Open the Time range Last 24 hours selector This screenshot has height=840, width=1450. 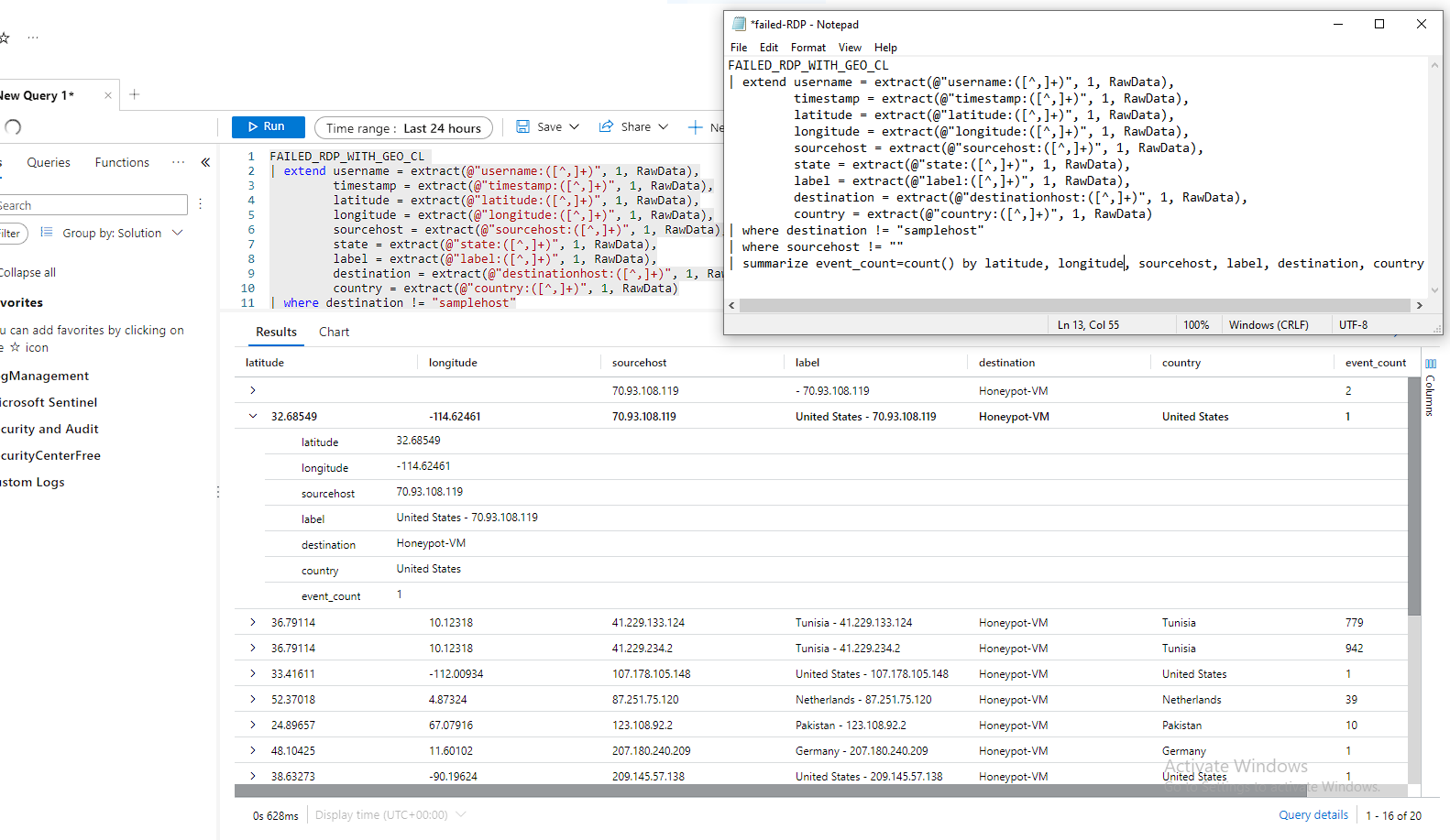(x=403, y=128)
